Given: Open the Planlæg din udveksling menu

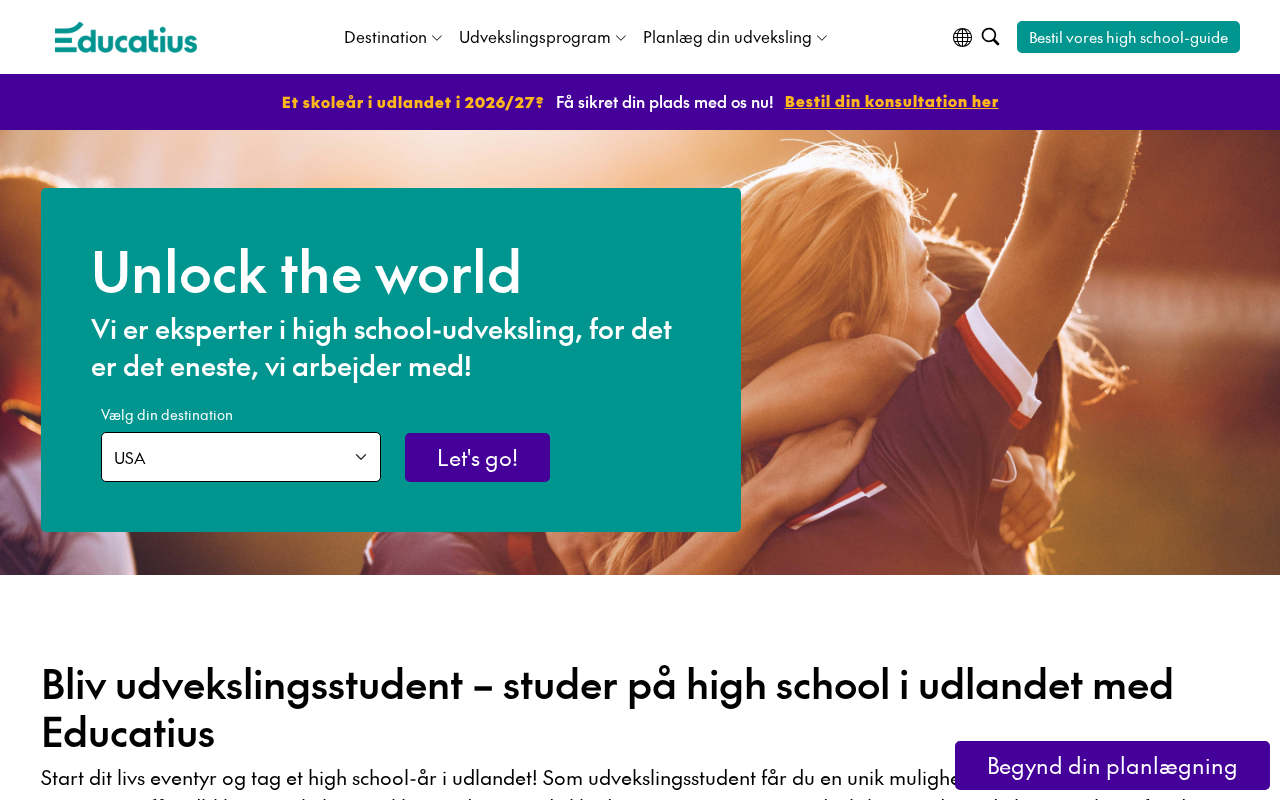Looking at the screenshot, I should click(735, 37).
